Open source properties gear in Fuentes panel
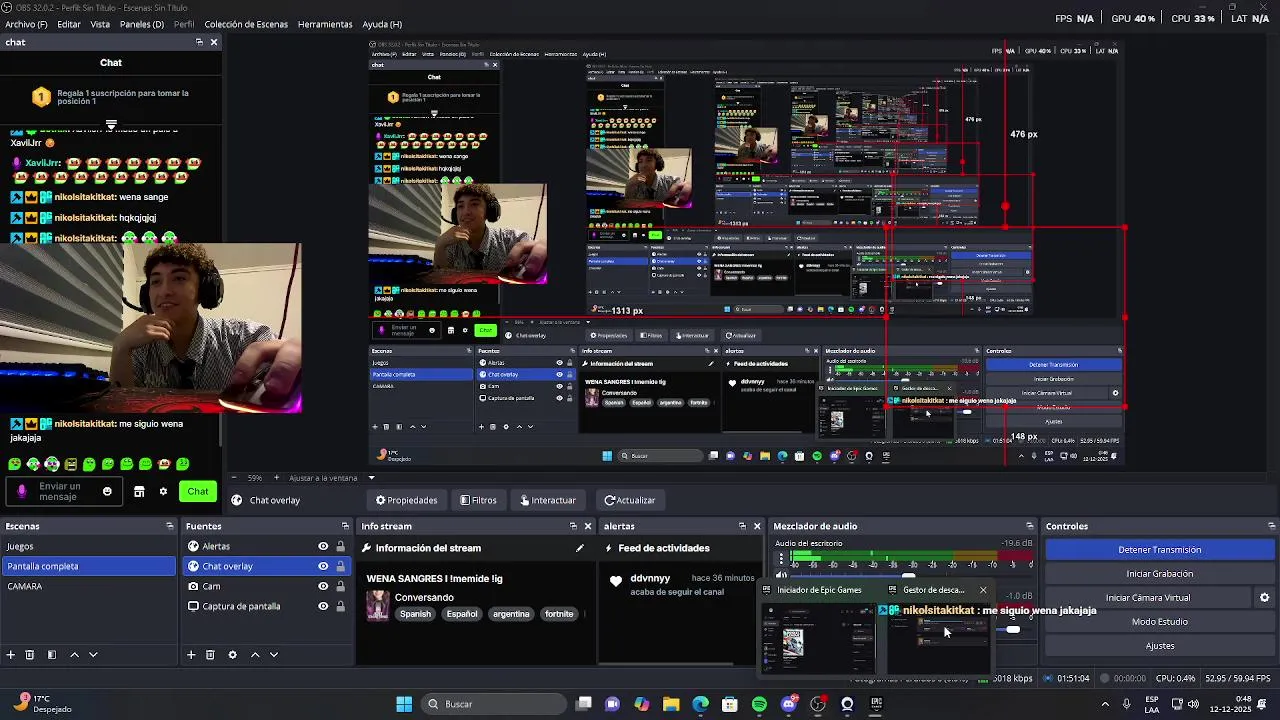The image size is (1280, 720). click(x=232, y=655)
